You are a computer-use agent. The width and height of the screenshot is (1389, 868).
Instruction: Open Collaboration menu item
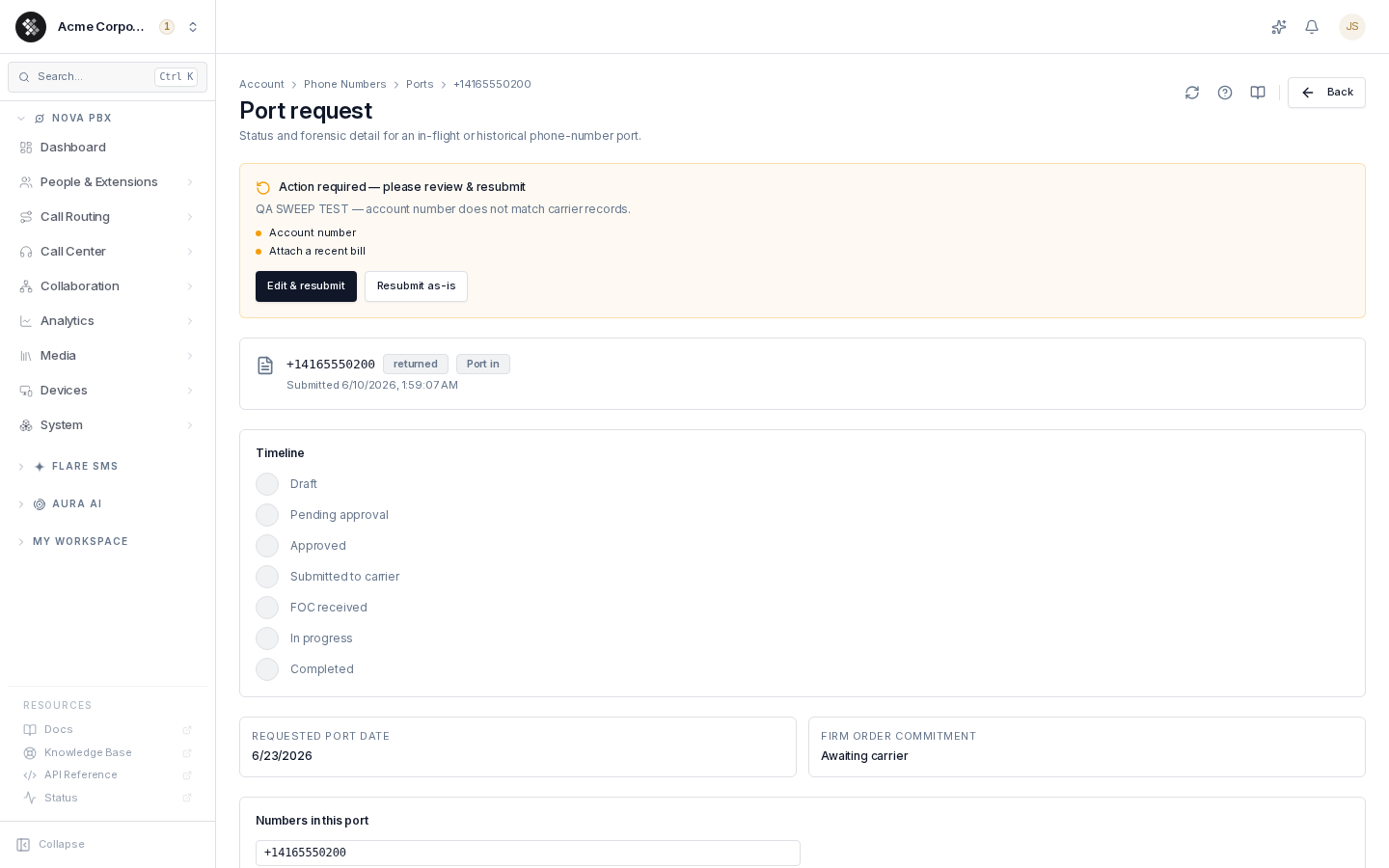point(107,286)
